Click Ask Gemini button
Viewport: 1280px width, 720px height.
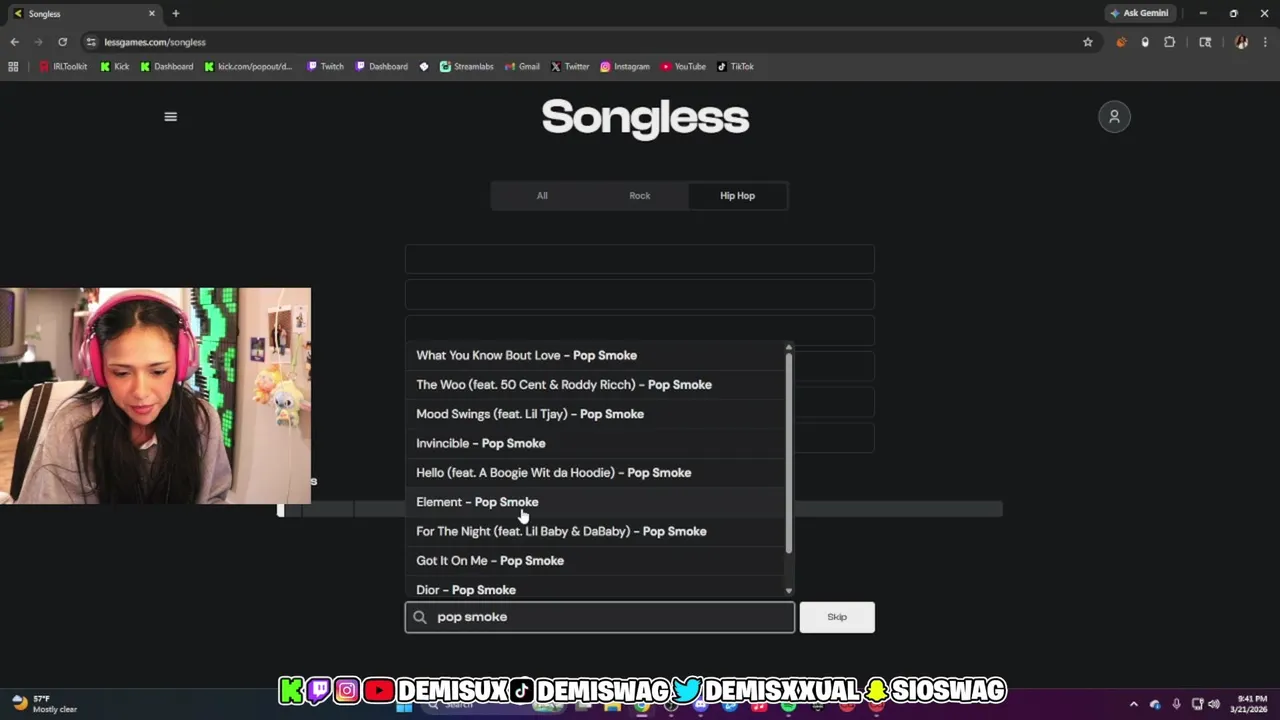pyautogui.click(x=1139, y=13)
